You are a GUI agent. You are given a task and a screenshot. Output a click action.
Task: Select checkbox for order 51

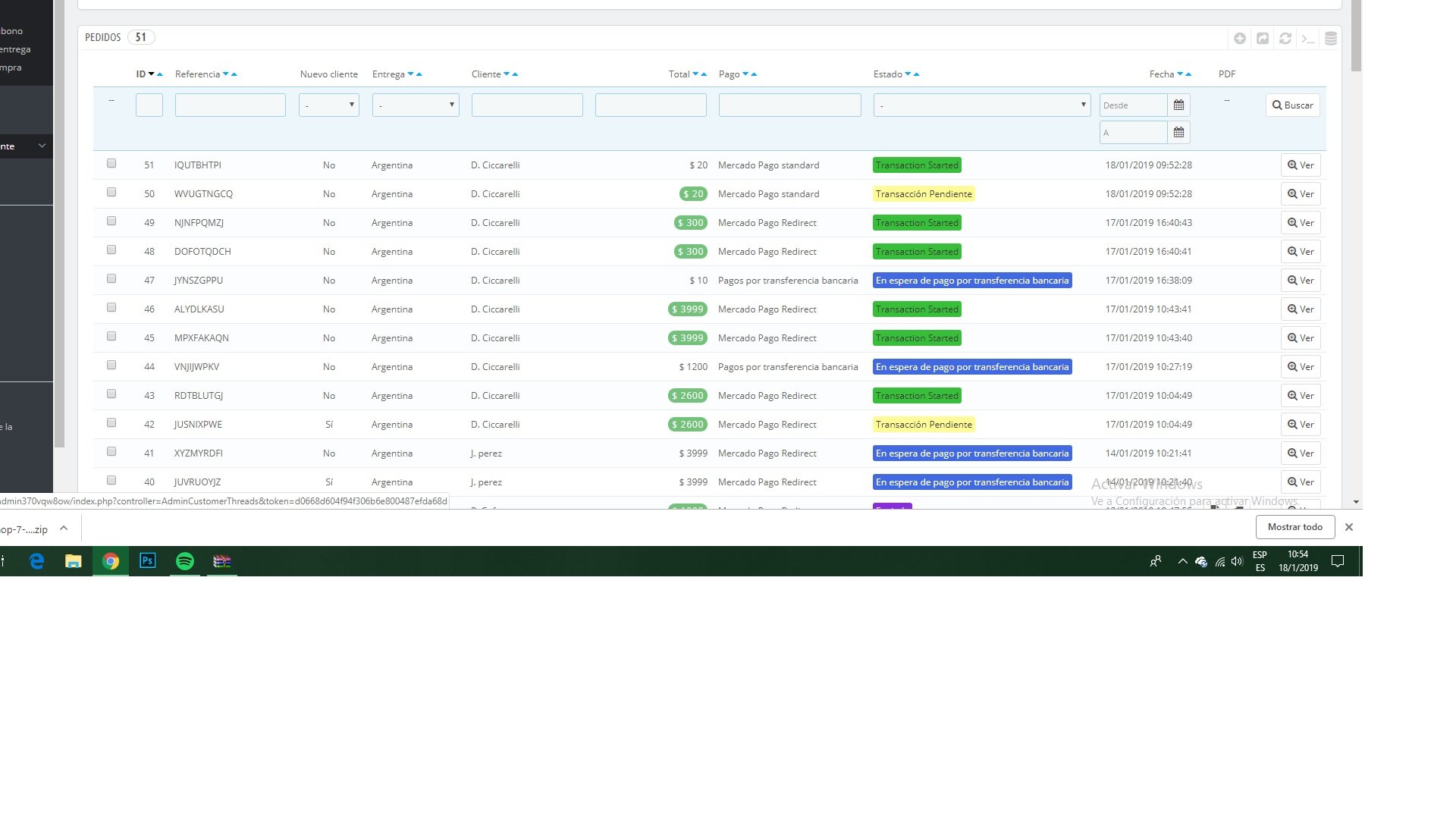point(111,164)
